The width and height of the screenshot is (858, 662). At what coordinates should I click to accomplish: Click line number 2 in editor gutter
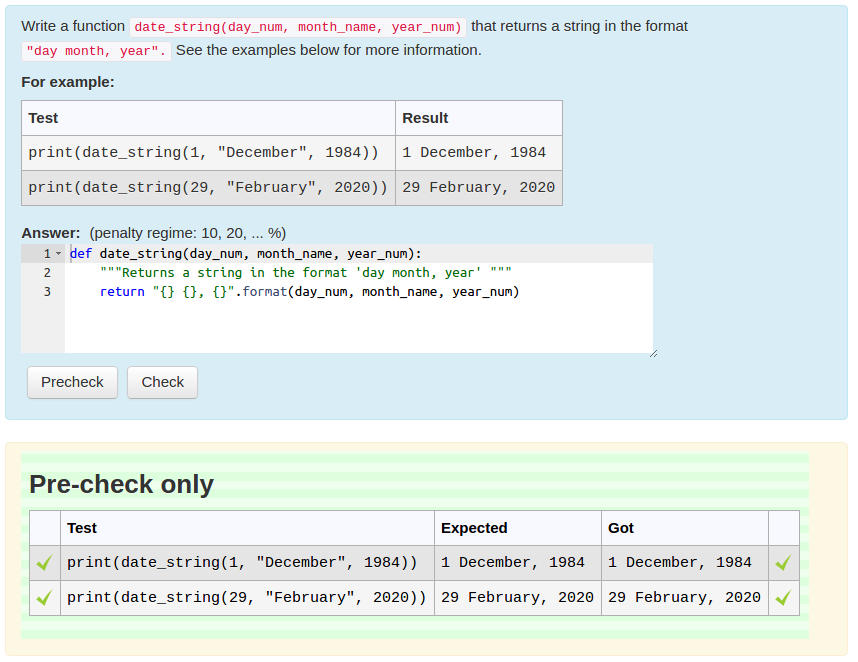(47, 272)
